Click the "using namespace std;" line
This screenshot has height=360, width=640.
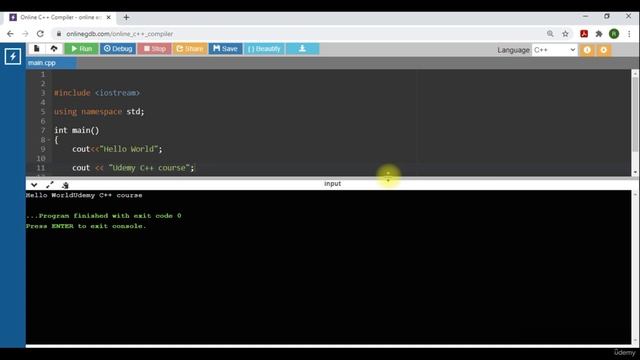click(x=99, y=112)
